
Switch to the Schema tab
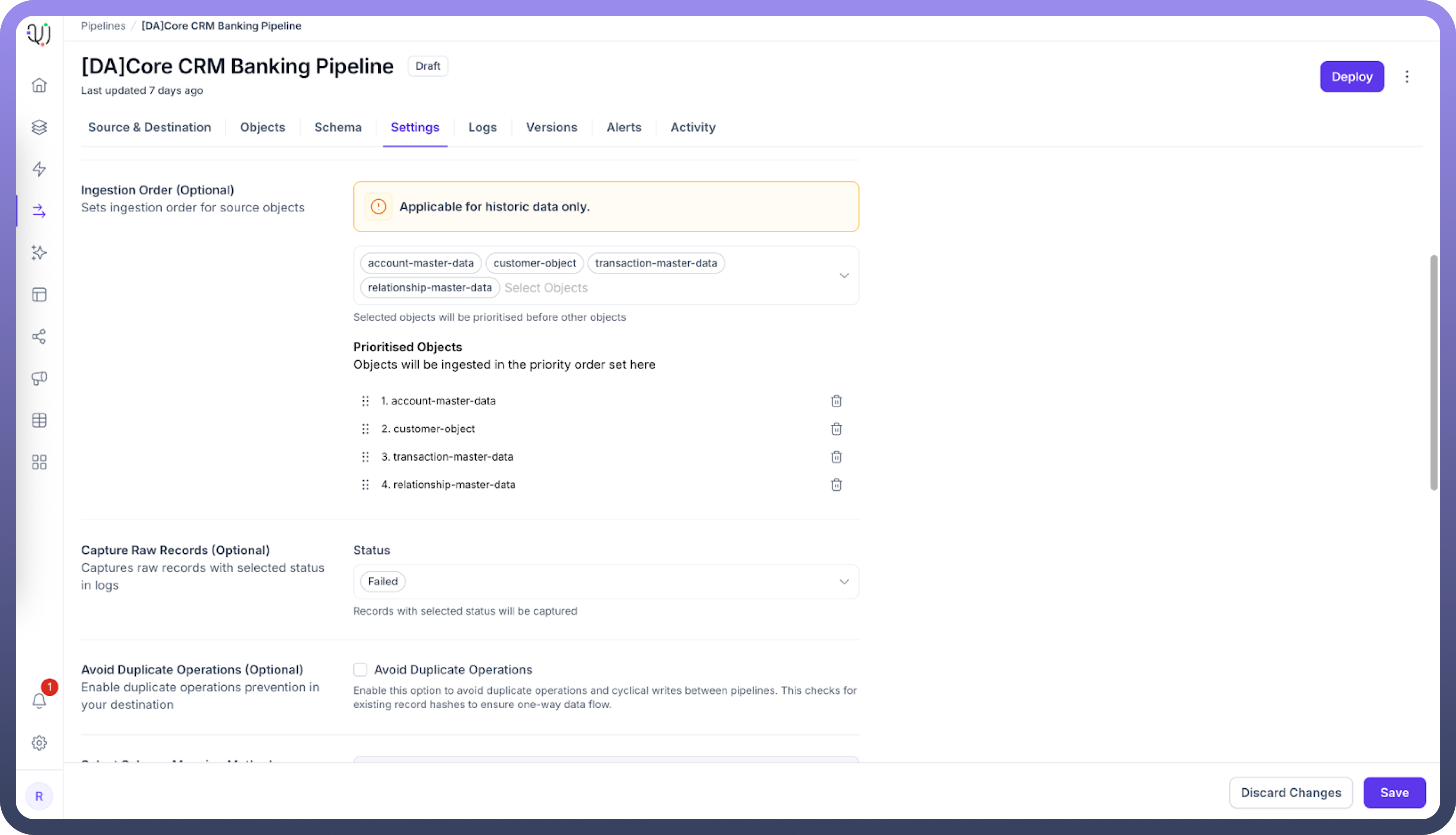(x=338, y=127)
